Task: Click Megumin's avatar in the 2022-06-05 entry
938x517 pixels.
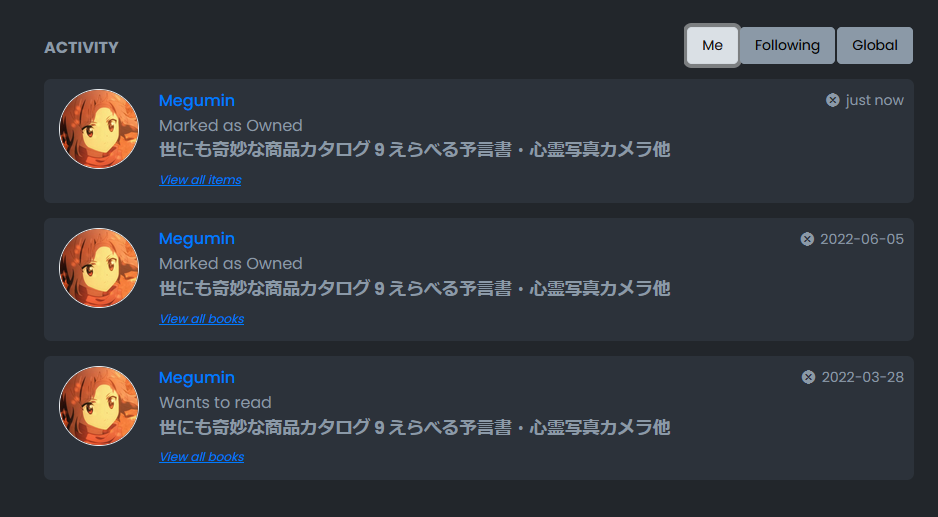Action: pyautogui.click(x=99, y=268)
